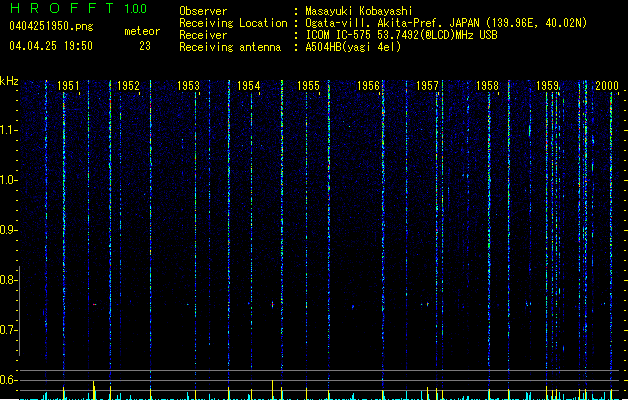This screenshot has width=629, height=400.
Task: Click the 1958 time marker
Action: pyautogui.click(x=487, y=86)
